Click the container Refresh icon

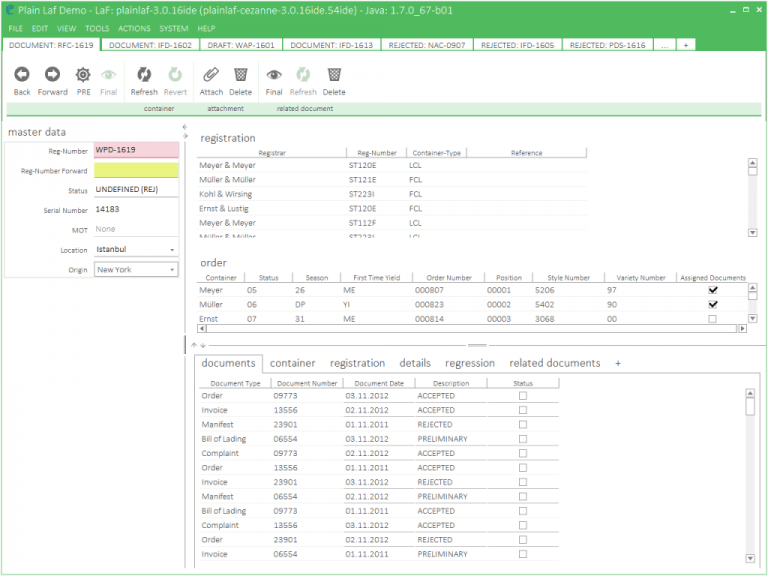coord(144,74)
